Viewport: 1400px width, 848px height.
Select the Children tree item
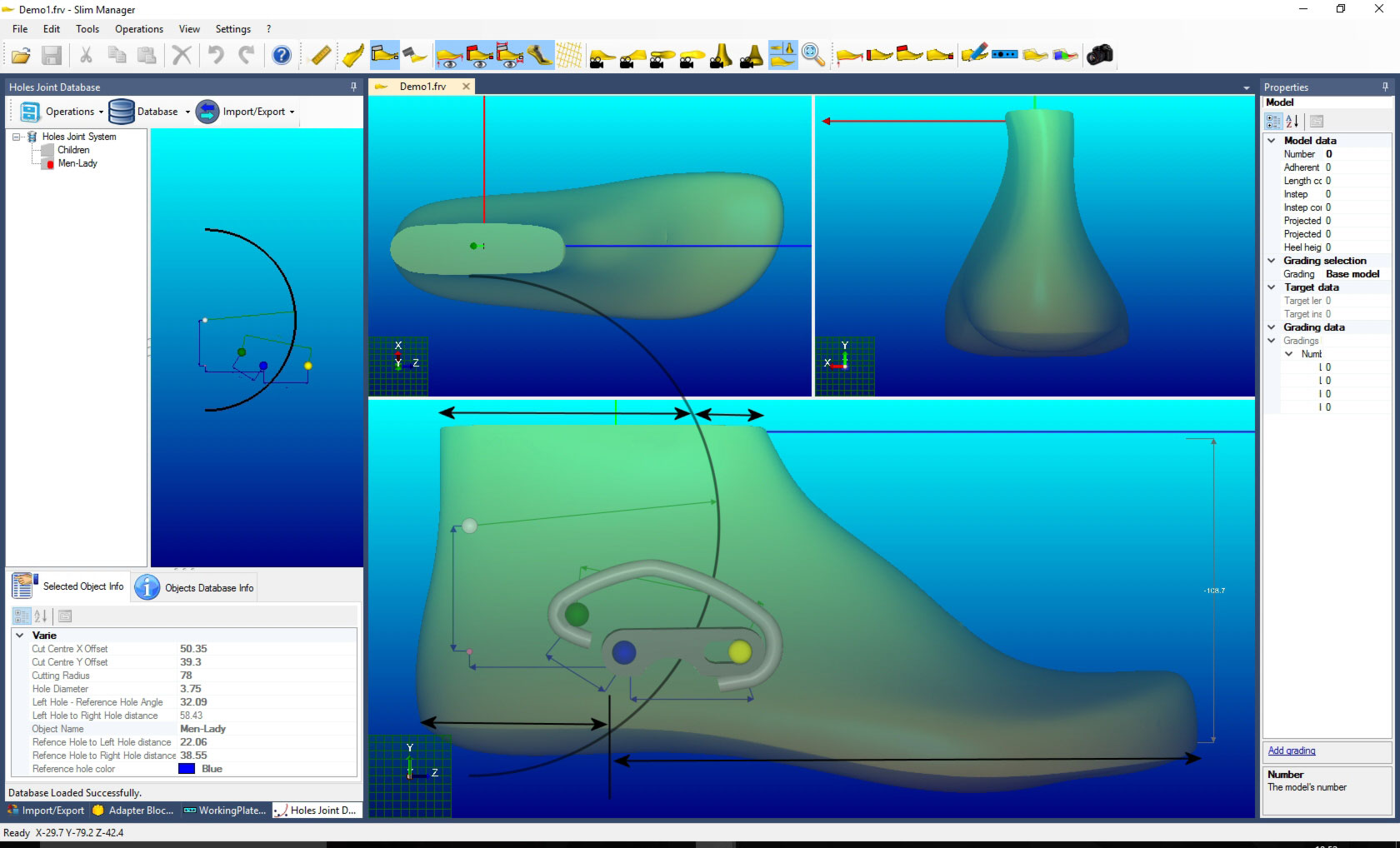tap(73, 150)
